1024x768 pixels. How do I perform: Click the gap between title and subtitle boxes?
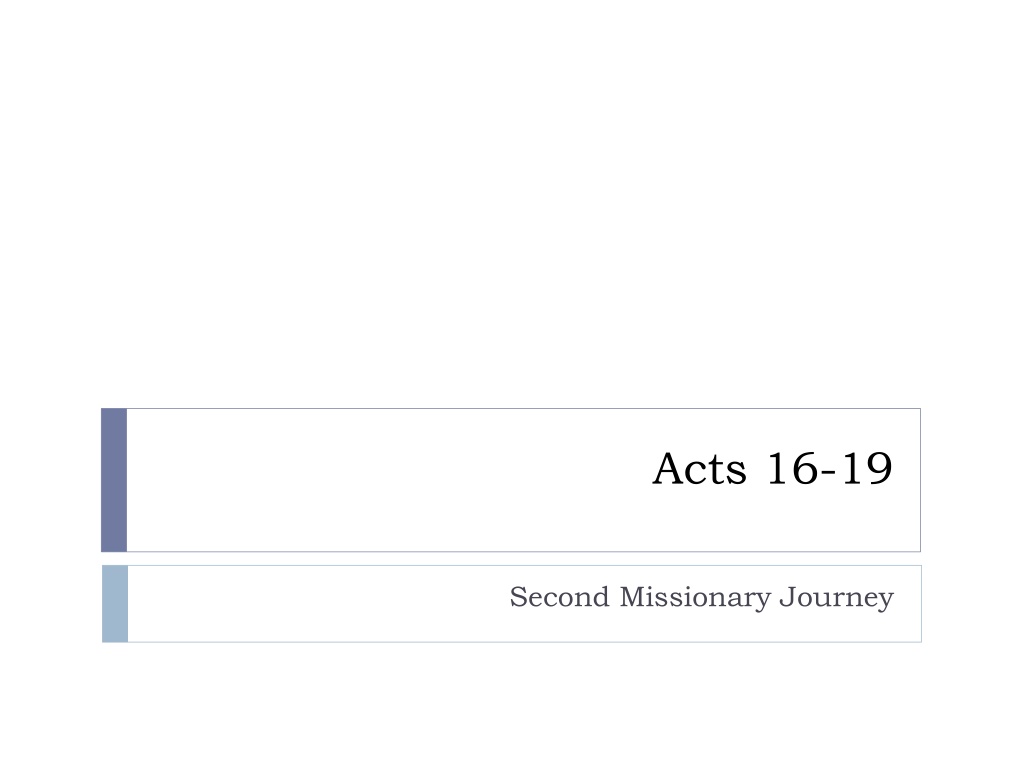click(x=512, y=558)
